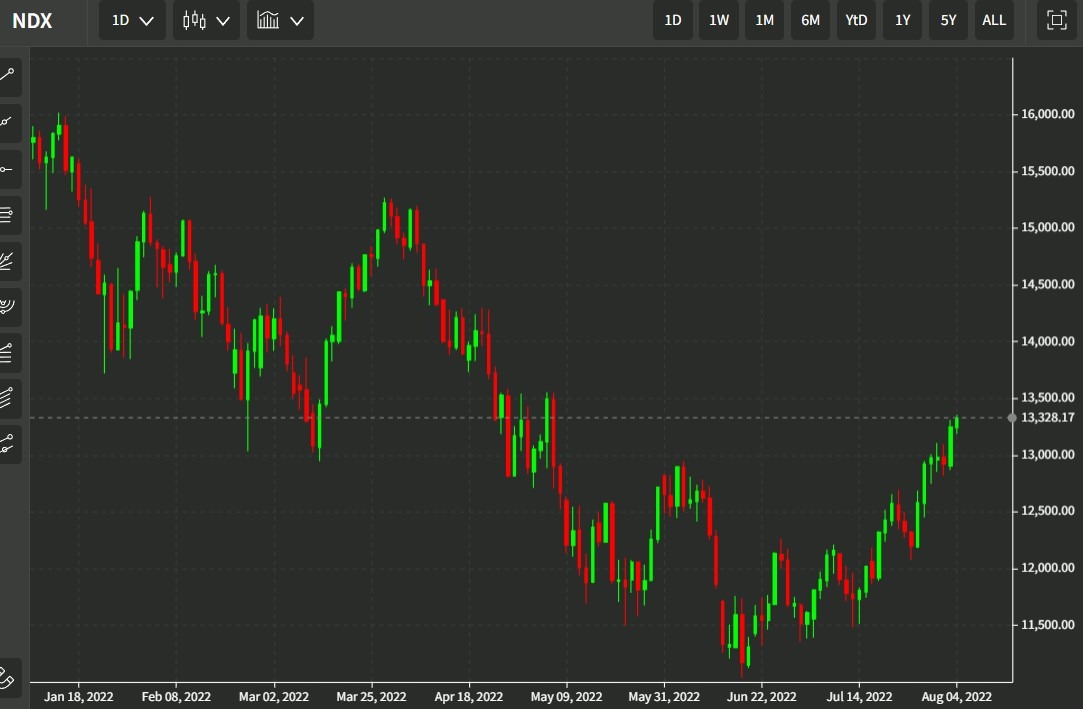Select the ray line drawing tool
The width and height of the screenshot is (1083, 709).
8,122
